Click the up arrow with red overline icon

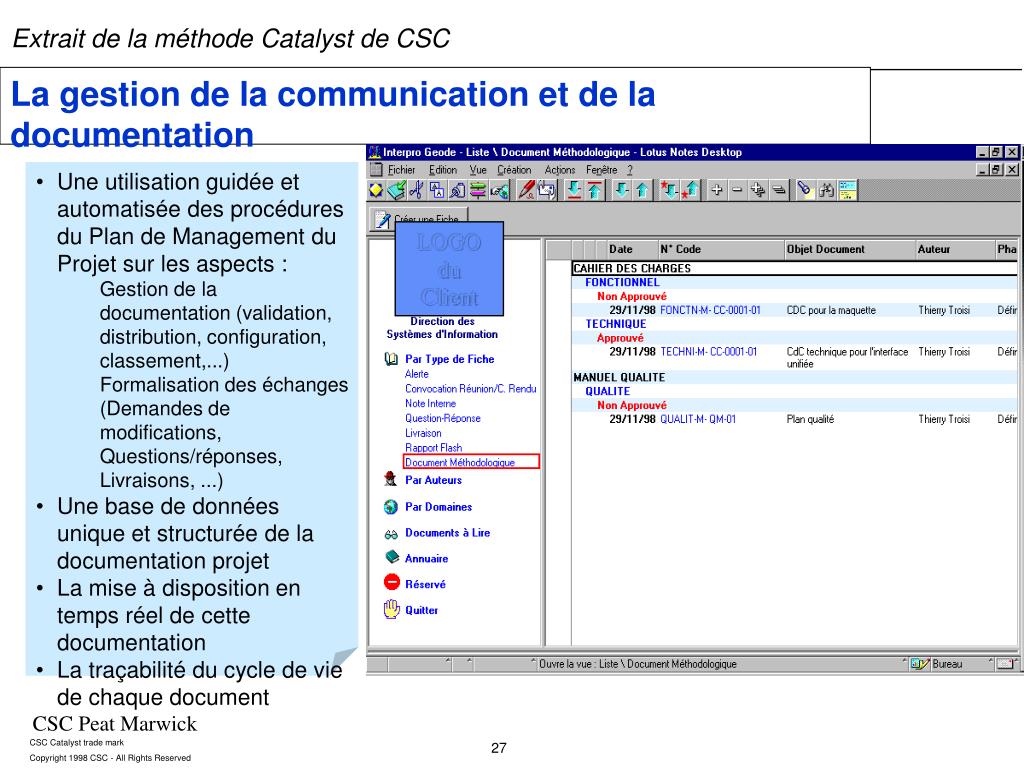pyautogui.click(x=595, y=190)
